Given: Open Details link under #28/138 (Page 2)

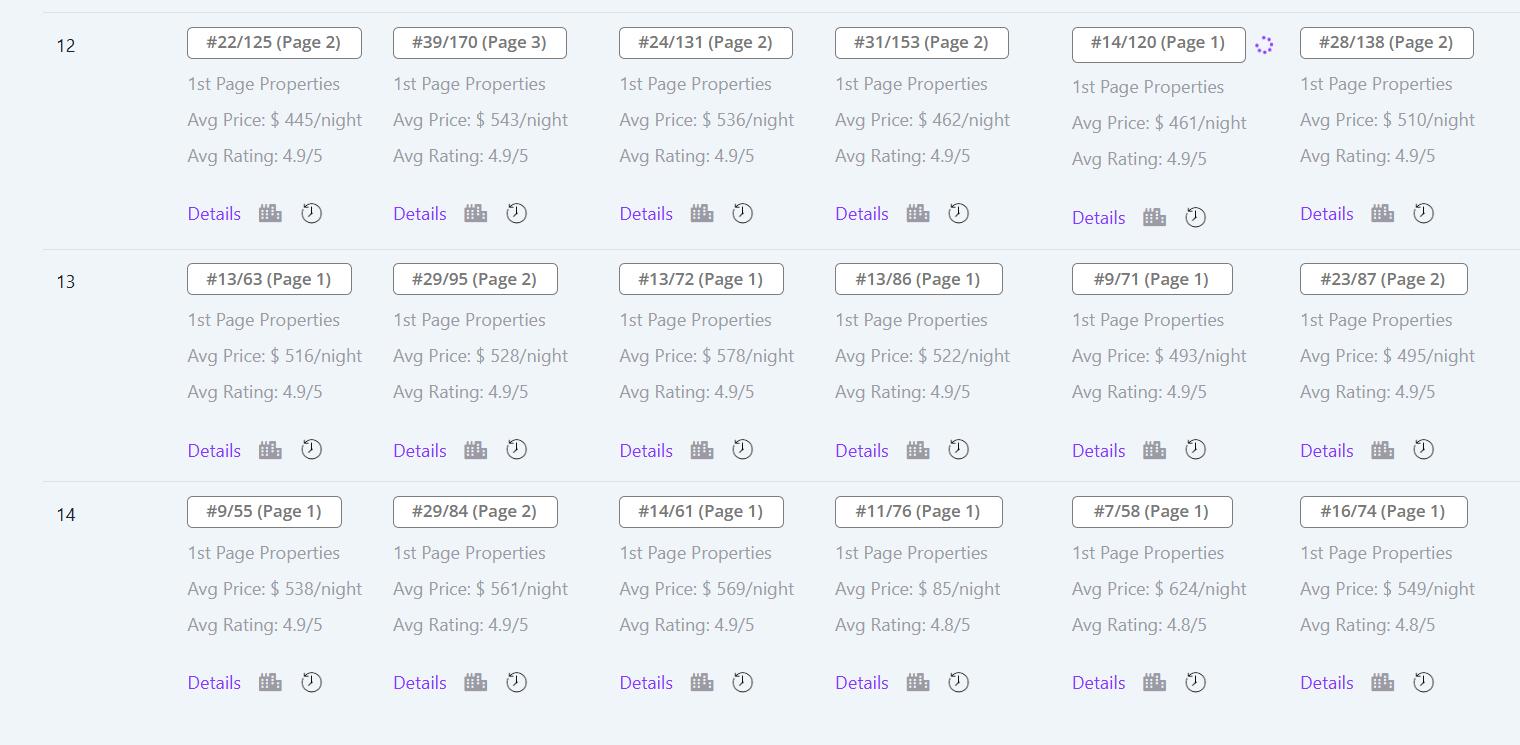Looking at the screenshot, I should 1327,214.
